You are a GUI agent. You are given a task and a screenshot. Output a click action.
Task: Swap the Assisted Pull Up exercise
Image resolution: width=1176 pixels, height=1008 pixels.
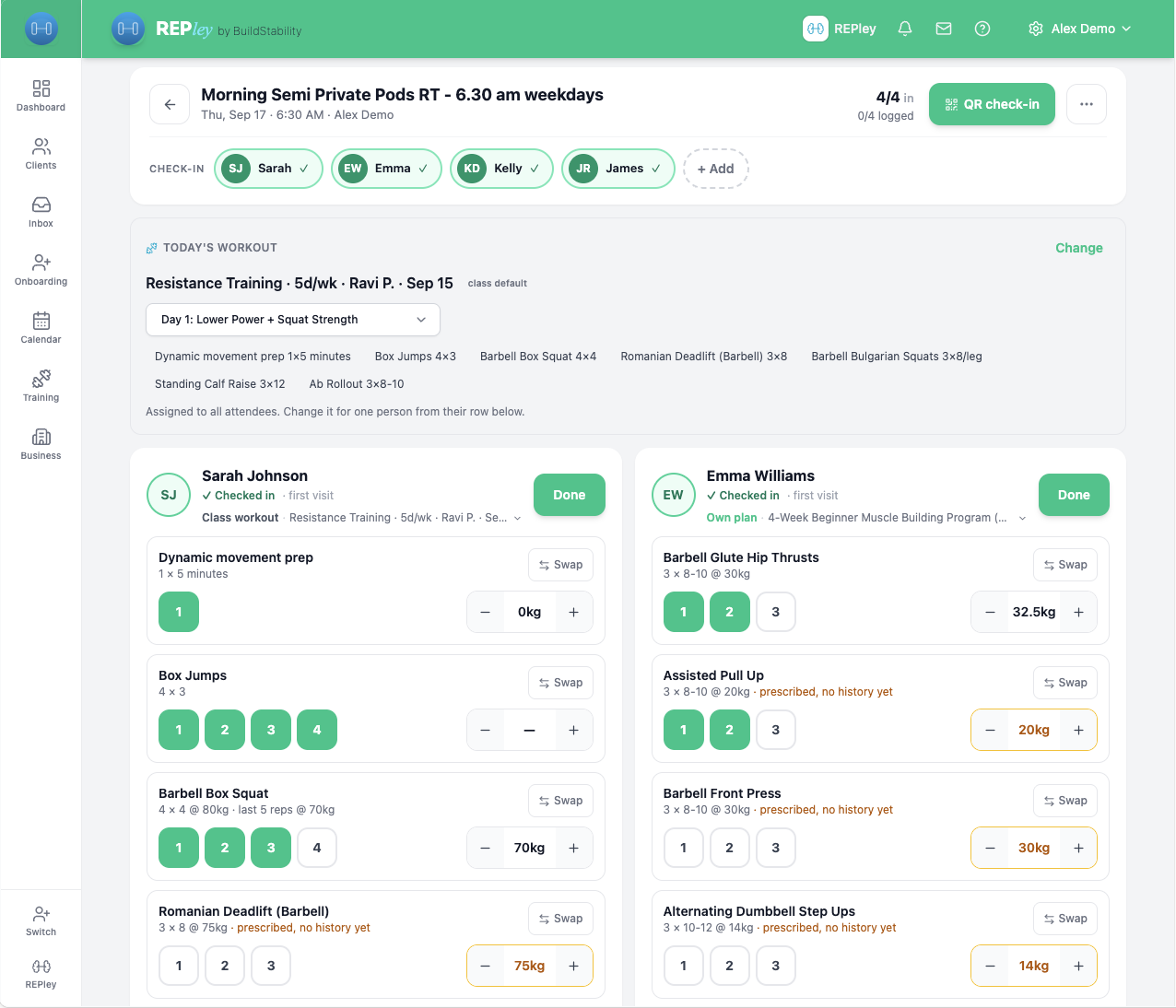click(1065, 683)
